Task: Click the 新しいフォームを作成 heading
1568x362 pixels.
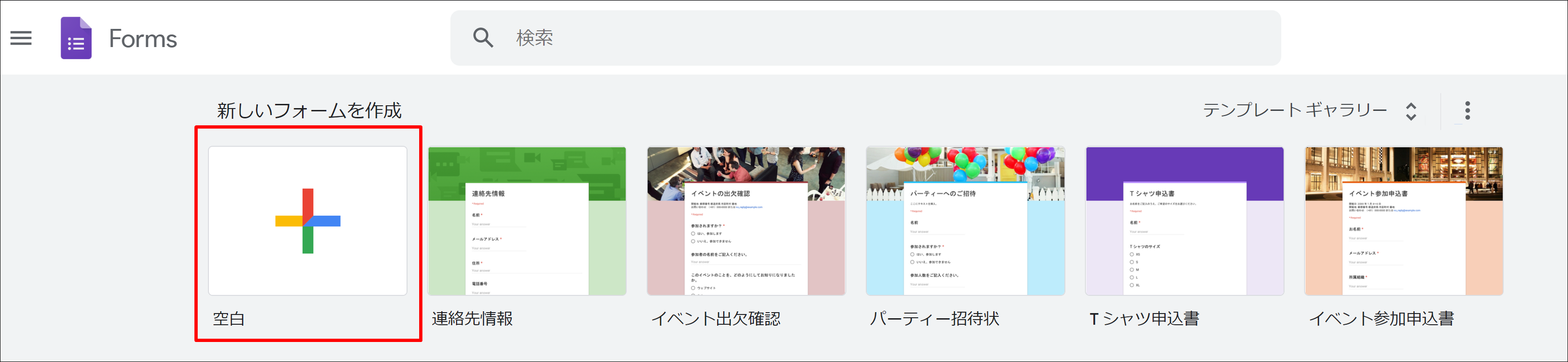Action: 309,111
